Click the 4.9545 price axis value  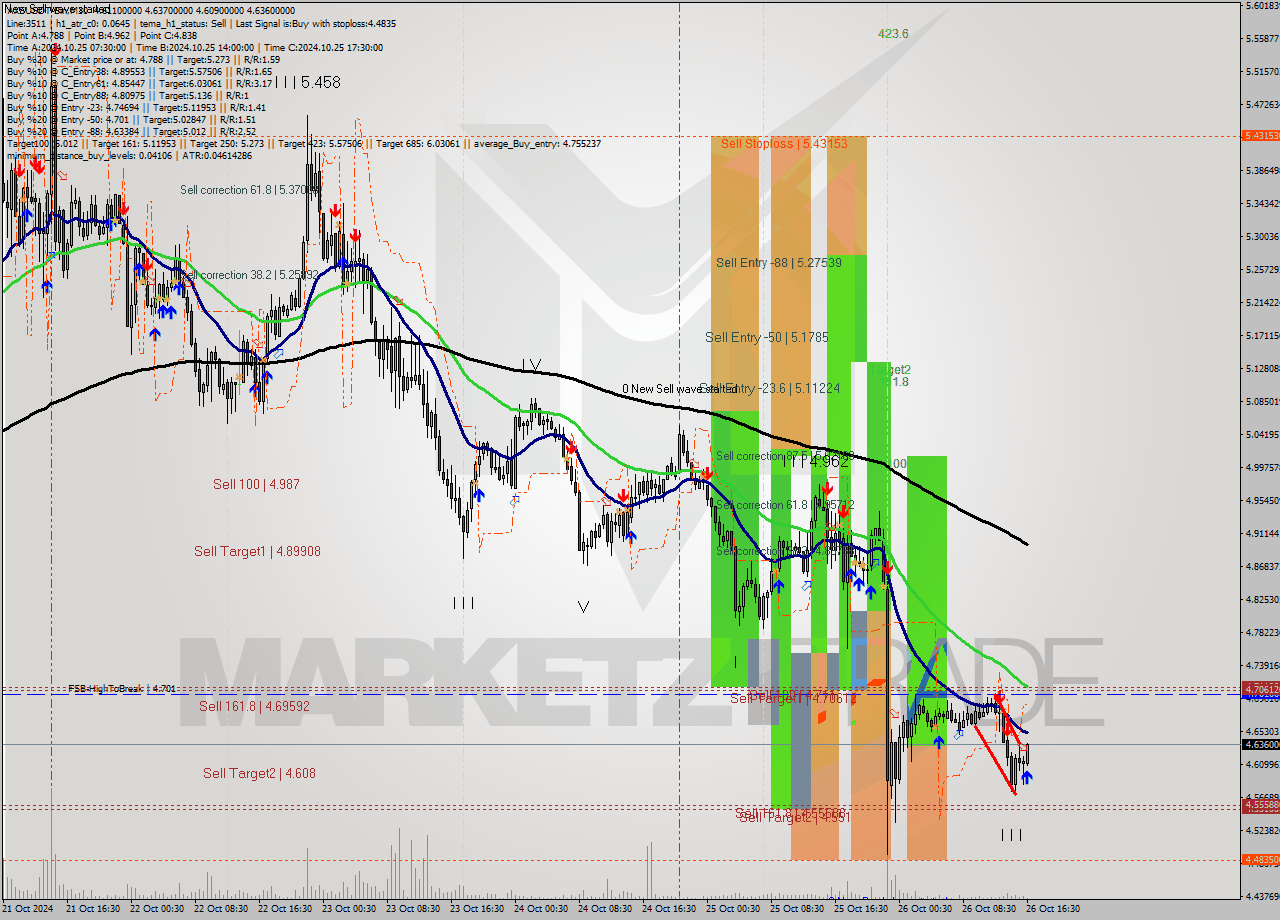coord(1262,500)
